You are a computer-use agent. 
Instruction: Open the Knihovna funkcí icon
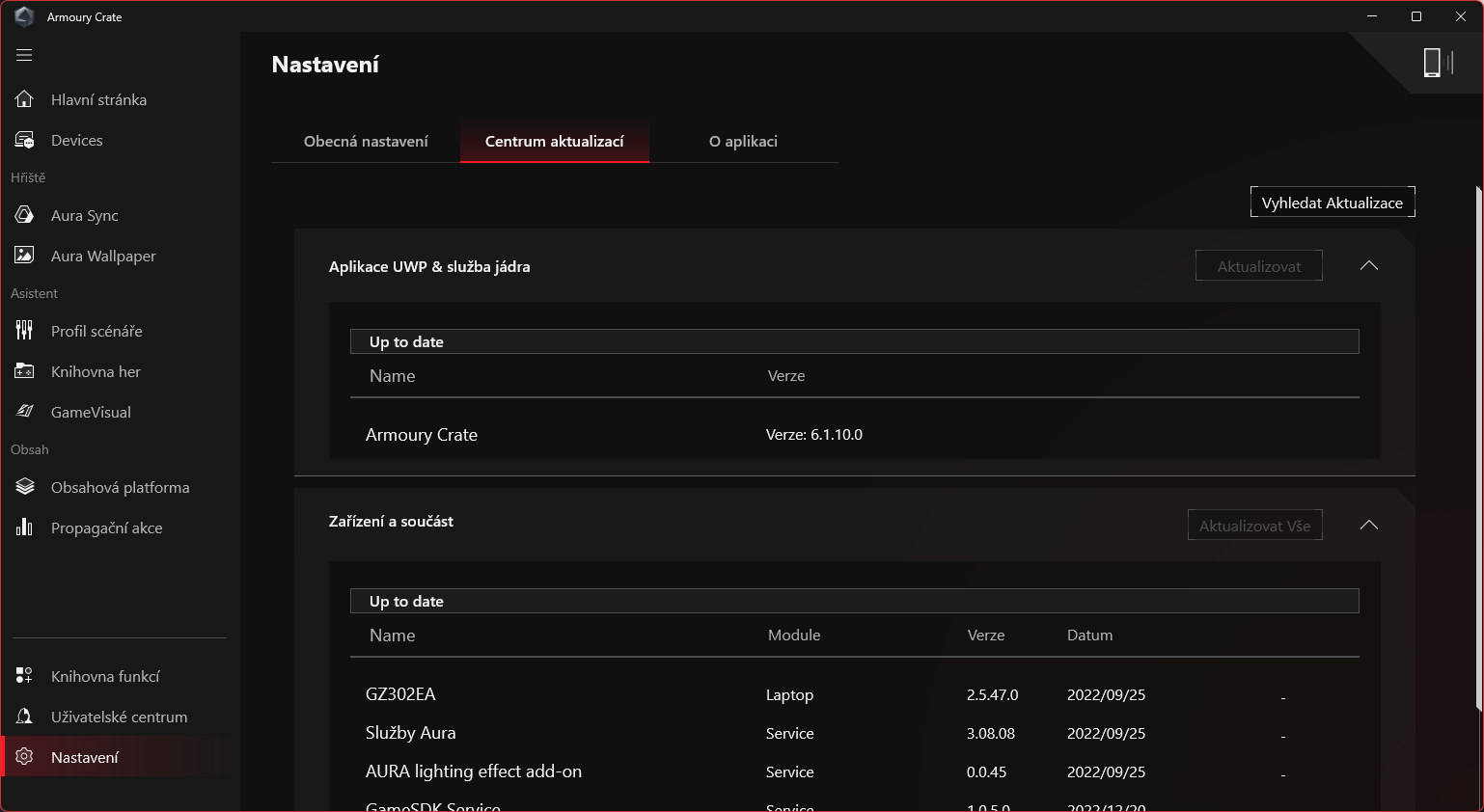(24, 676)
